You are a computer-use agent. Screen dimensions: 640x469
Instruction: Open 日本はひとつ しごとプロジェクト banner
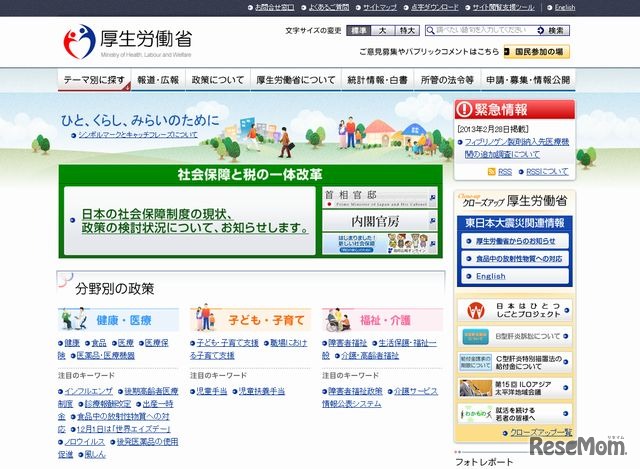[x=514, y=310]
